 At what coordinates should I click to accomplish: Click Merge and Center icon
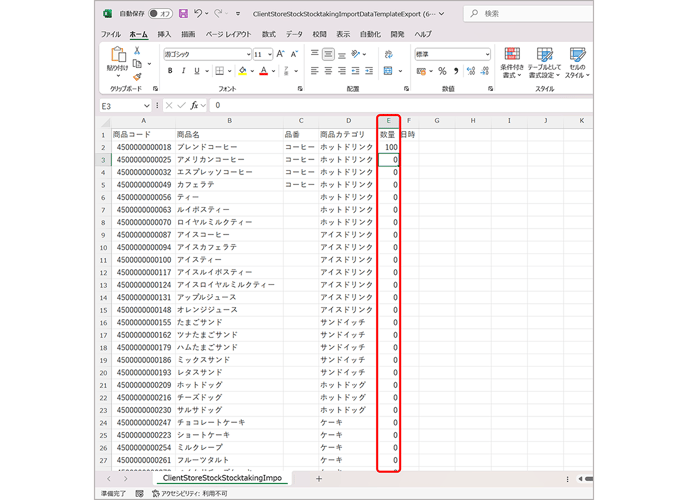coord(388,71)
